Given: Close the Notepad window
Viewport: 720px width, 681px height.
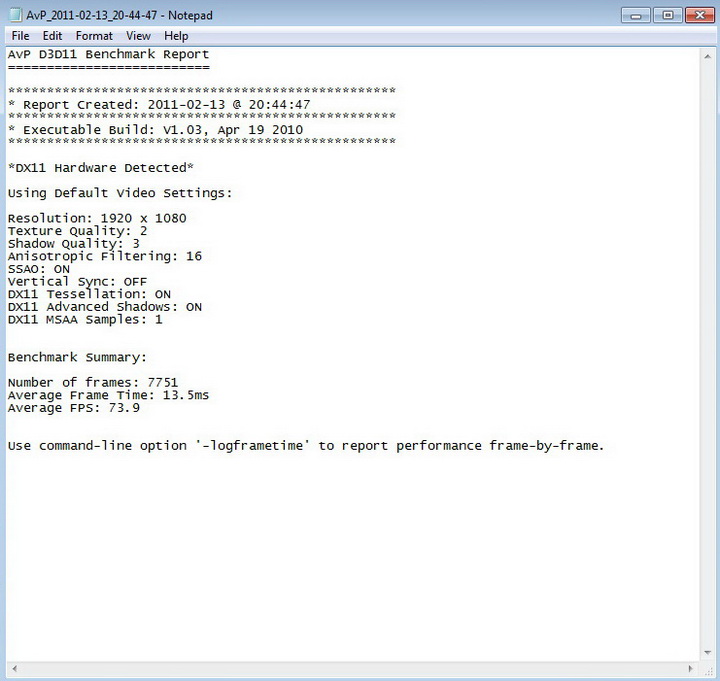Looking at the screenshot, I should [699, 16].
